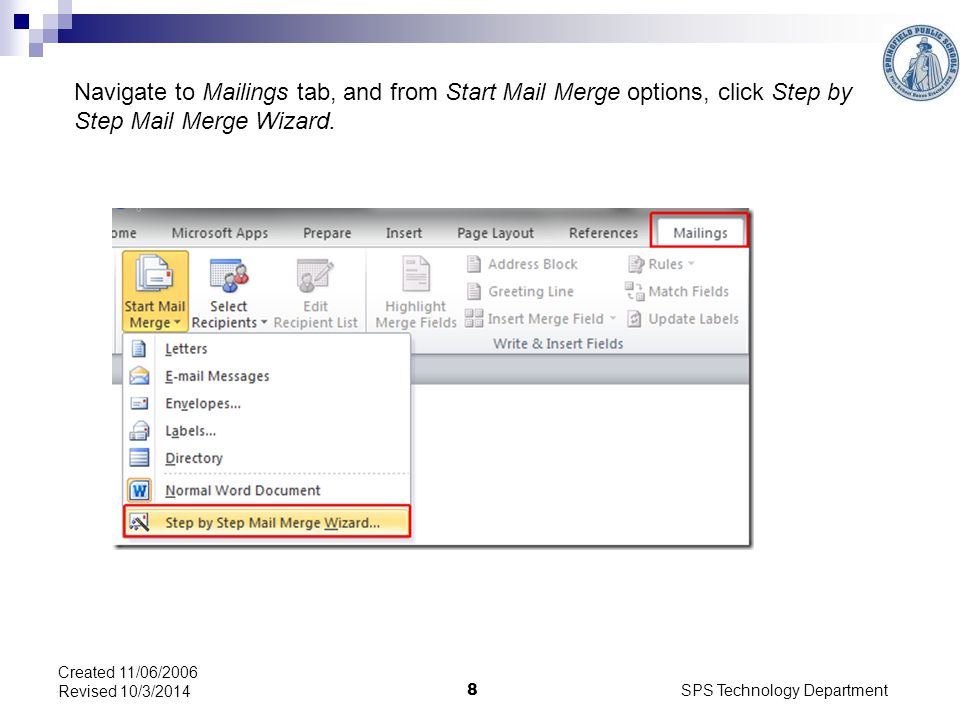Choose Labels... from the menu
Screen dimensions: 960x720
(x=267, y=431)
